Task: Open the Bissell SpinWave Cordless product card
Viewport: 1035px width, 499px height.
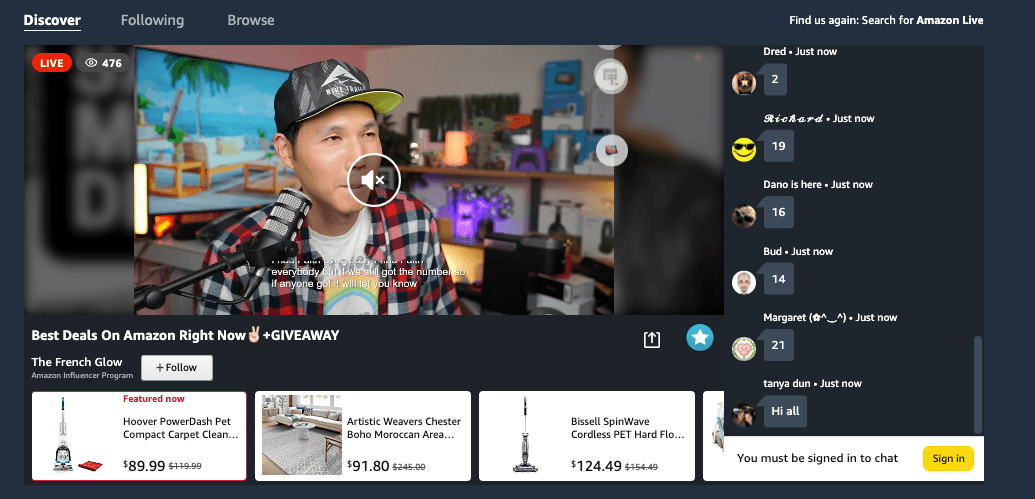Action: [587, 436]
